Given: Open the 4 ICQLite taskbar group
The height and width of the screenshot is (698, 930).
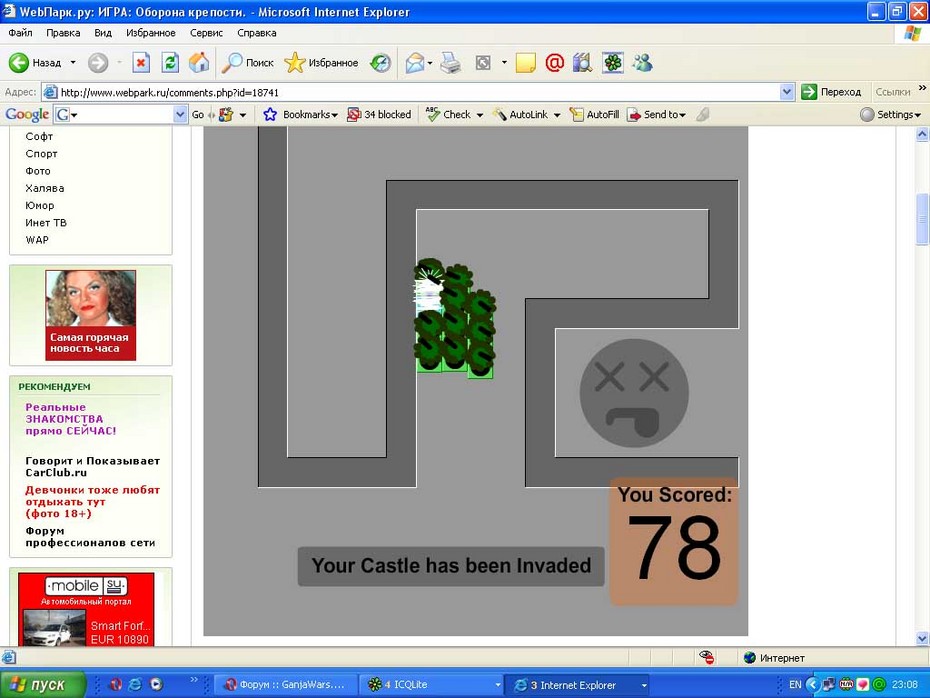Looking at the screenshot, I should tap(432, 684).
